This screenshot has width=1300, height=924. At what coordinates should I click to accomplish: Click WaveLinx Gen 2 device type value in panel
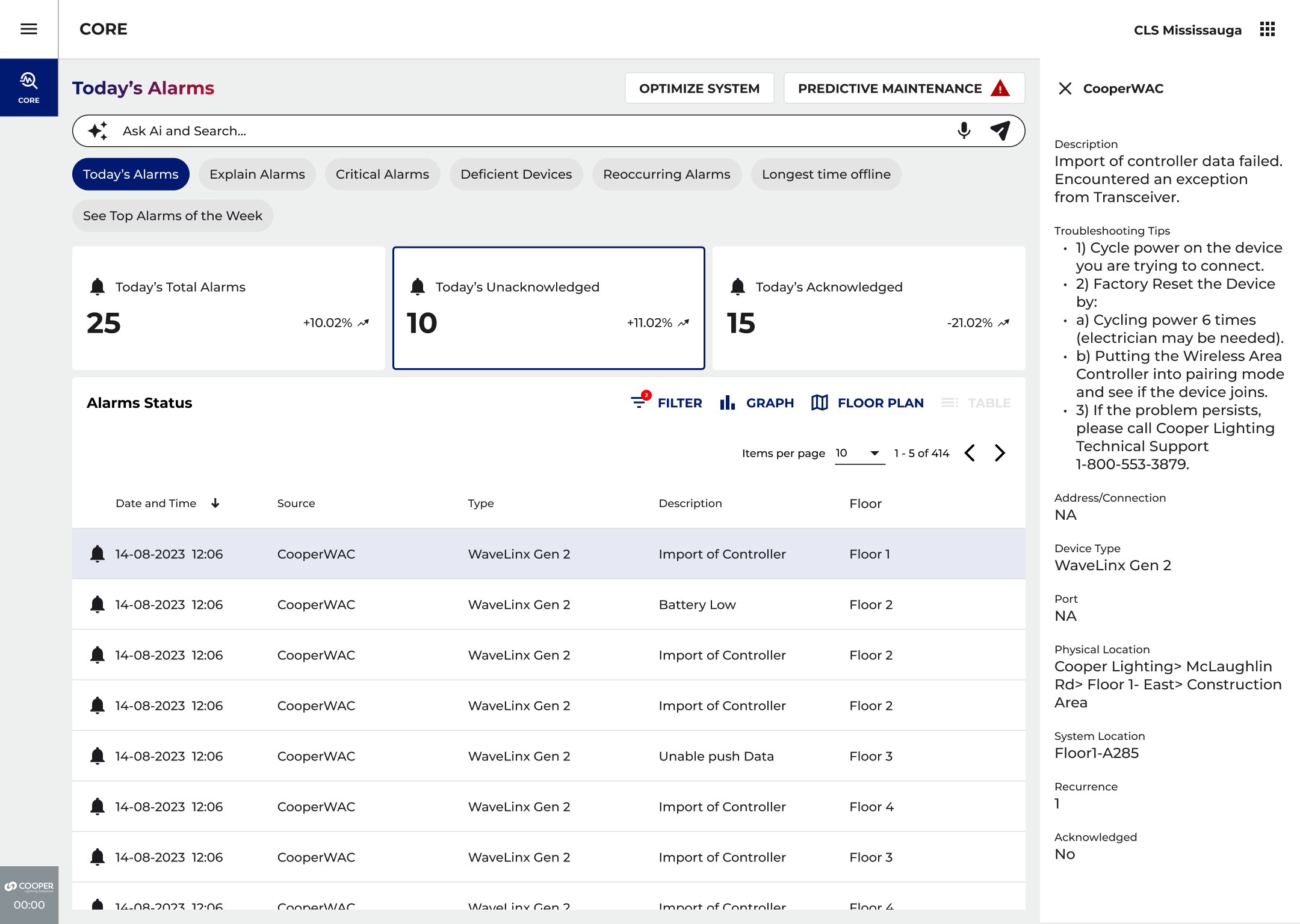click(x=1113, y=565)
